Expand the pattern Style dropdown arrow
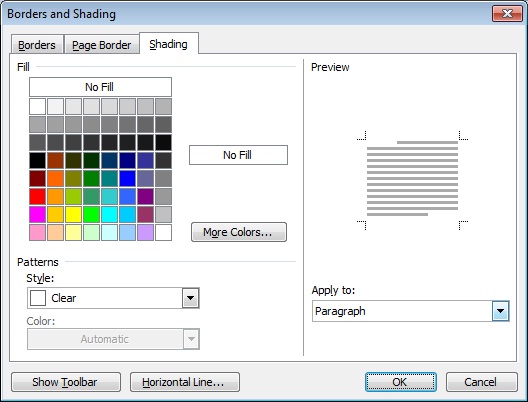Image resolution: width=528 pixels, height=402 pixels. [x=191, y=298]
